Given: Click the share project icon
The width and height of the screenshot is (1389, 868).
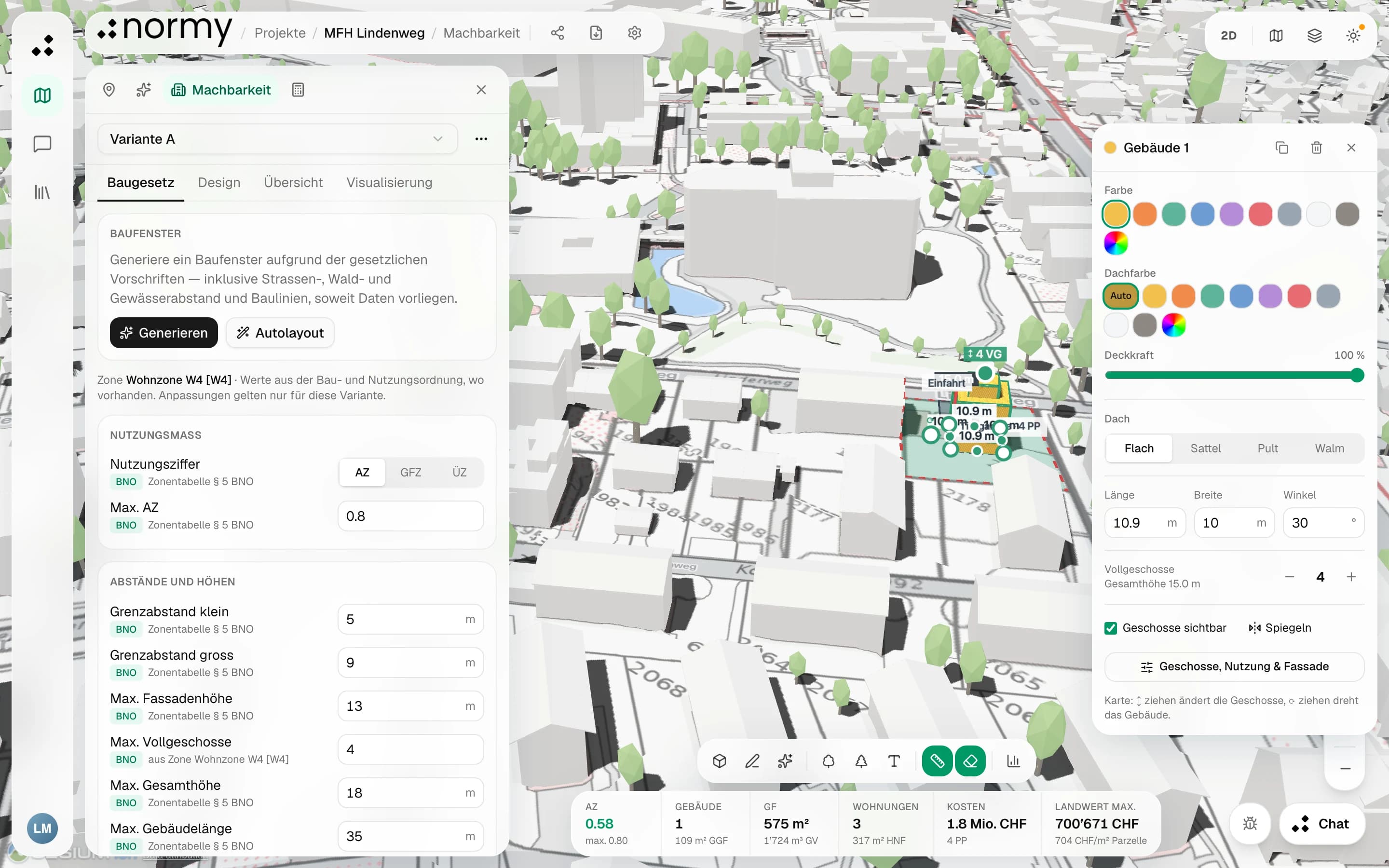Looking at the screenshot, I should tap(558, 33).
